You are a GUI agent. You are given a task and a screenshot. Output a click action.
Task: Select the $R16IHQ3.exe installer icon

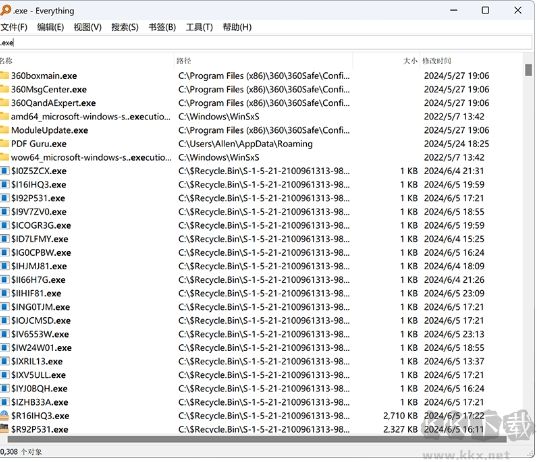(x=4, y=415)
